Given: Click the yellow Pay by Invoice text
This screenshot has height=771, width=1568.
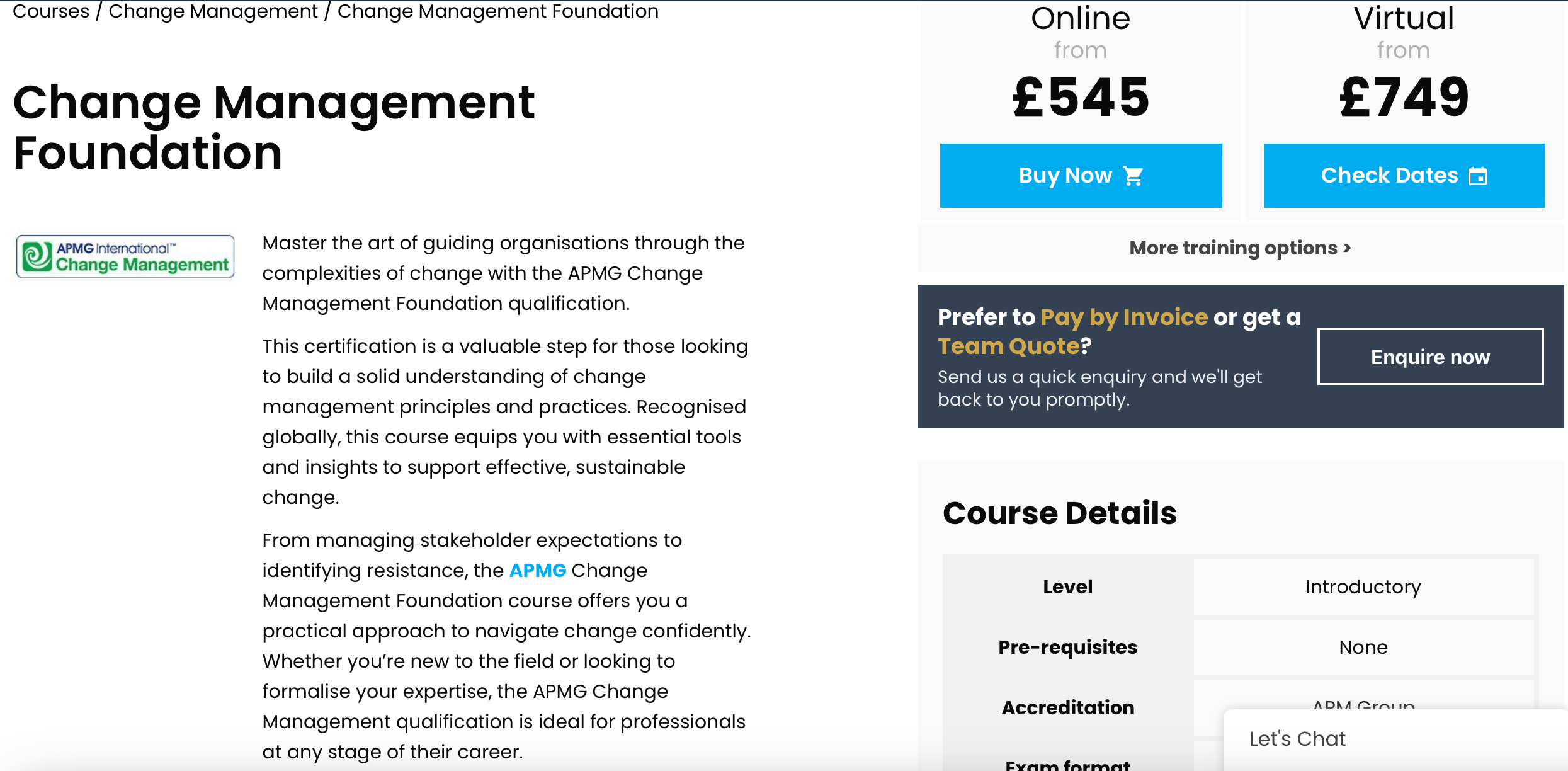Looking at the screenshot, I should pos(1123,317).
